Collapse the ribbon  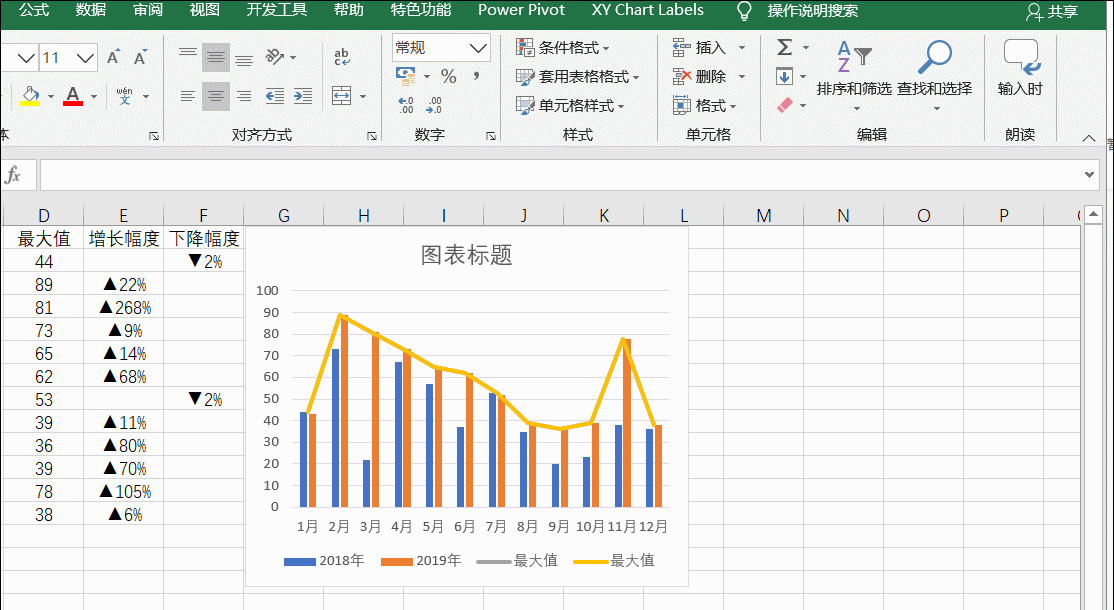pos(1088,138)
